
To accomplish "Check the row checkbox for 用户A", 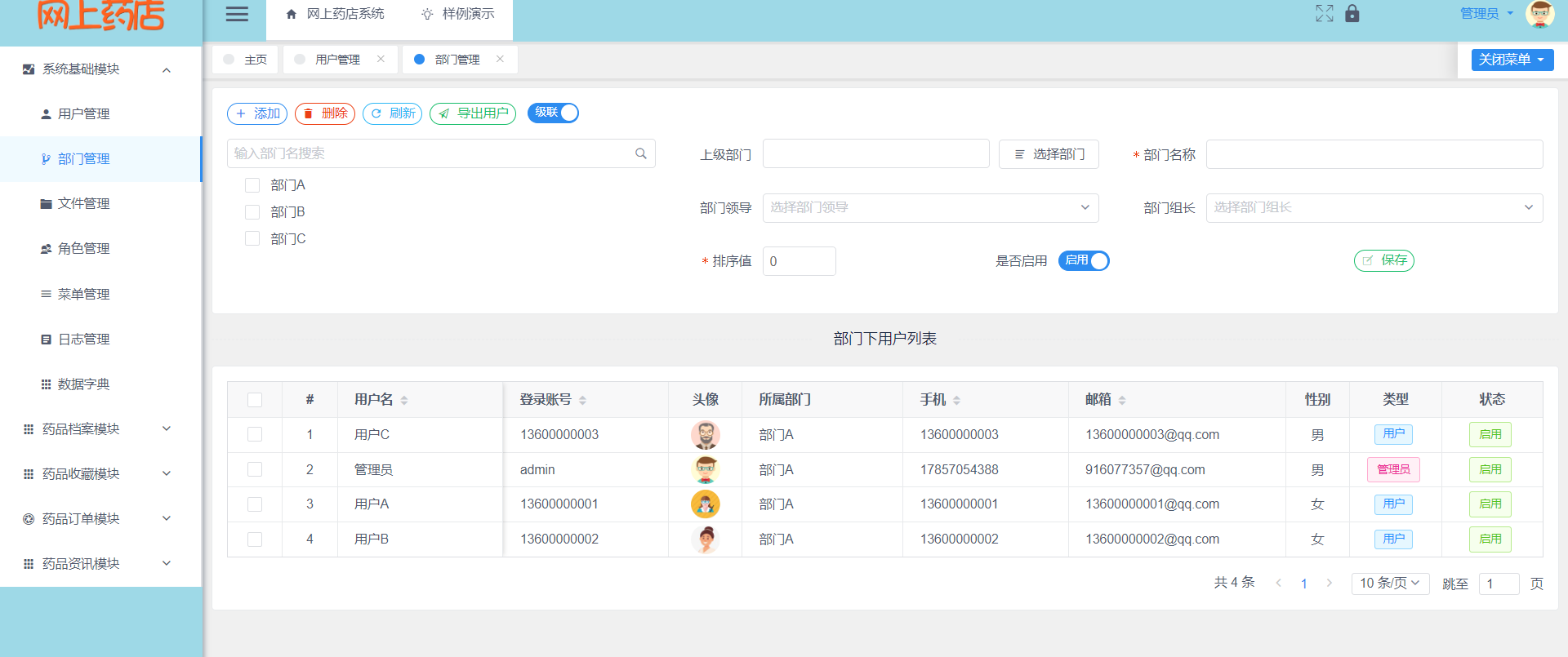I will pyautogui.click(x=255, y=504).
